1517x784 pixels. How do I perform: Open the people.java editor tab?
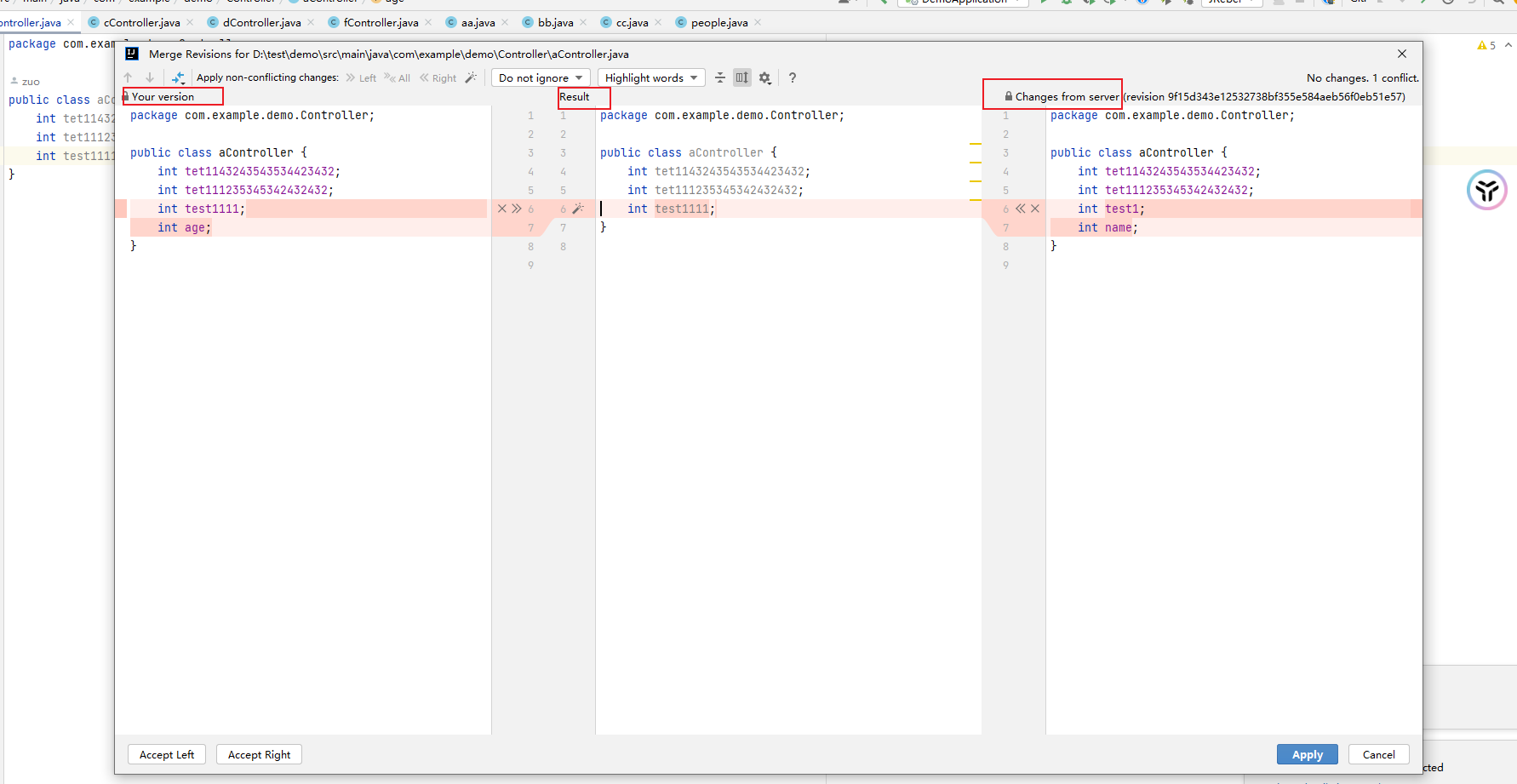coord(718,22)
